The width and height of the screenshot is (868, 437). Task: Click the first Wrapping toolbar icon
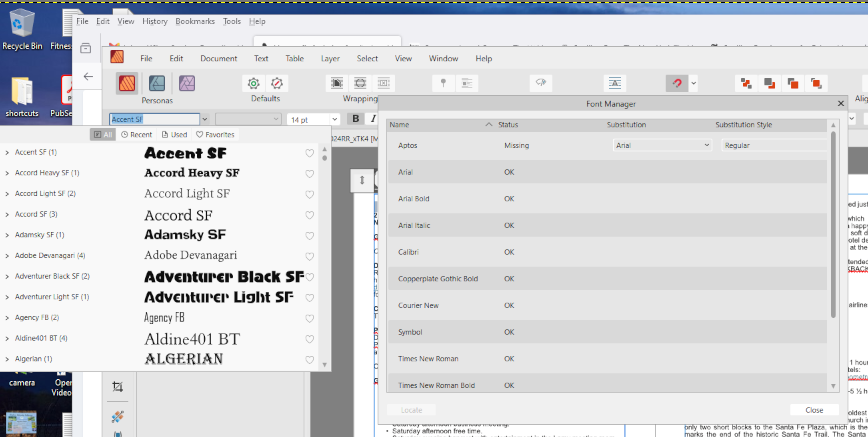tap(337, 83)
